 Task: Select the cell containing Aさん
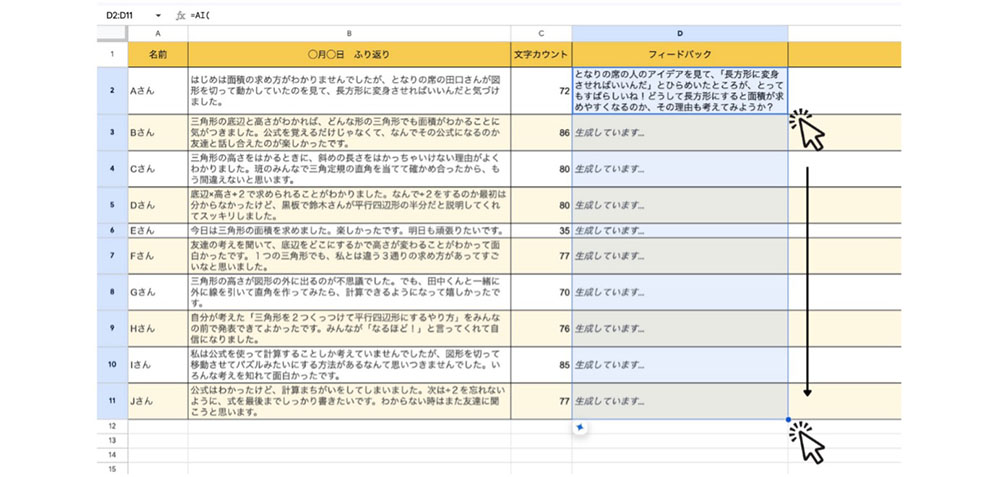pyautogui.click(x=158, y=92)
